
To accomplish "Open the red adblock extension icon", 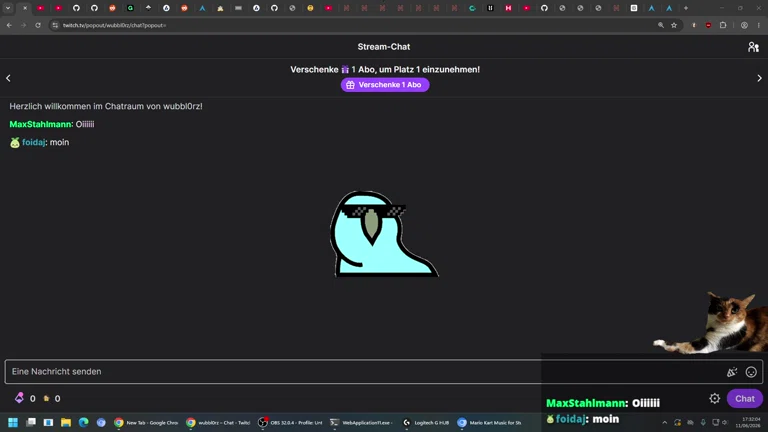I will pos(708,25).
